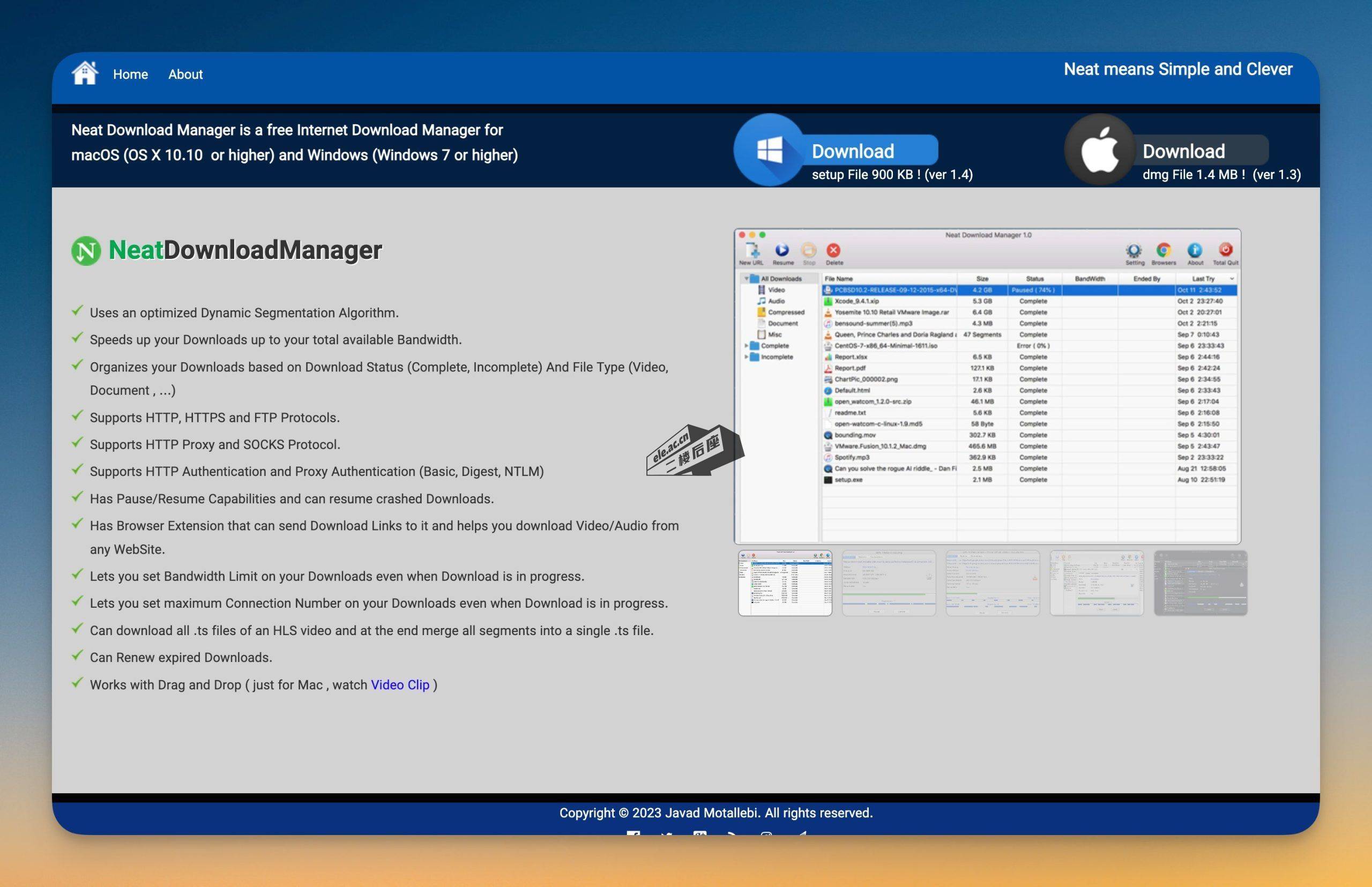This screenshot has width=1372, height=887.
Task: Open the About menu item
Action: (185, 74)
